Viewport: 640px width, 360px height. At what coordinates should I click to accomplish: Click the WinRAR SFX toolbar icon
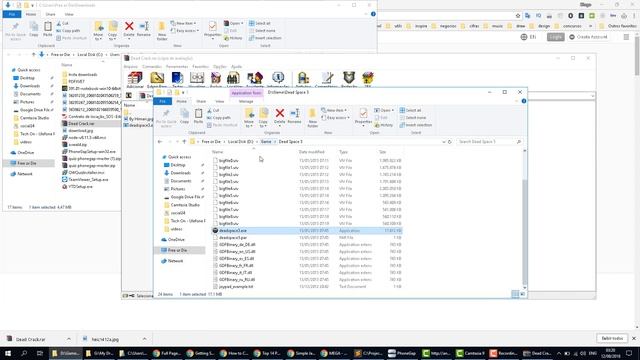tap(367, 79)
